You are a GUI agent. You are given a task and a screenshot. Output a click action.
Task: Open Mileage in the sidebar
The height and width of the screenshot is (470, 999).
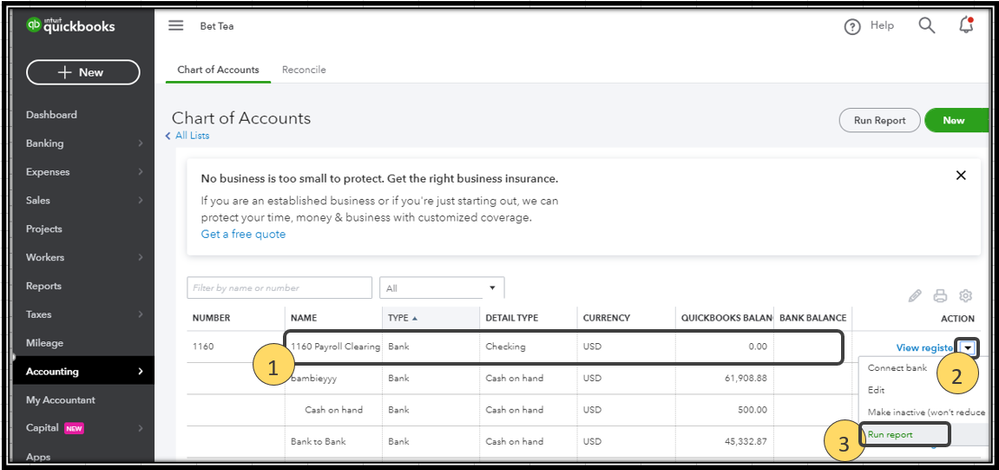click(x=45, y=343)
